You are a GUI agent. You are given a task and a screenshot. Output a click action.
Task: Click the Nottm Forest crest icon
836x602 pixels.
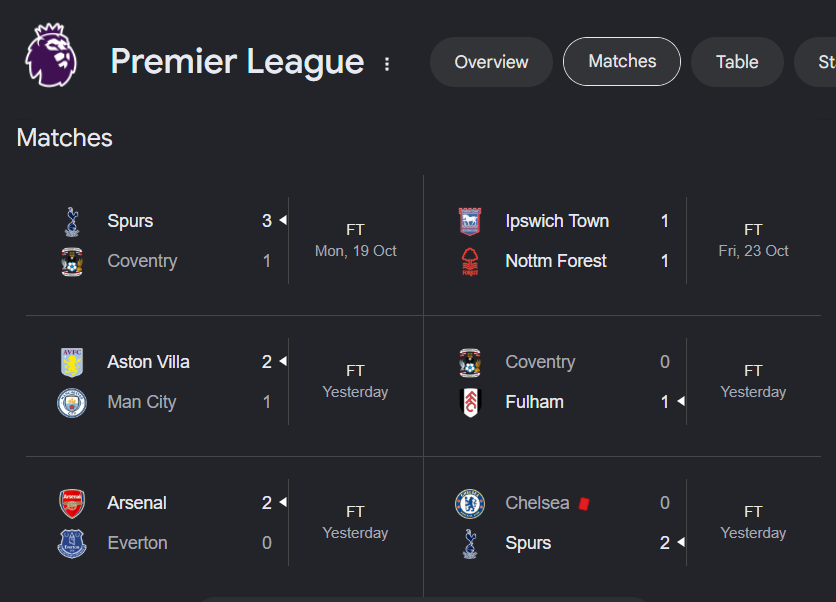pos(470,261)
